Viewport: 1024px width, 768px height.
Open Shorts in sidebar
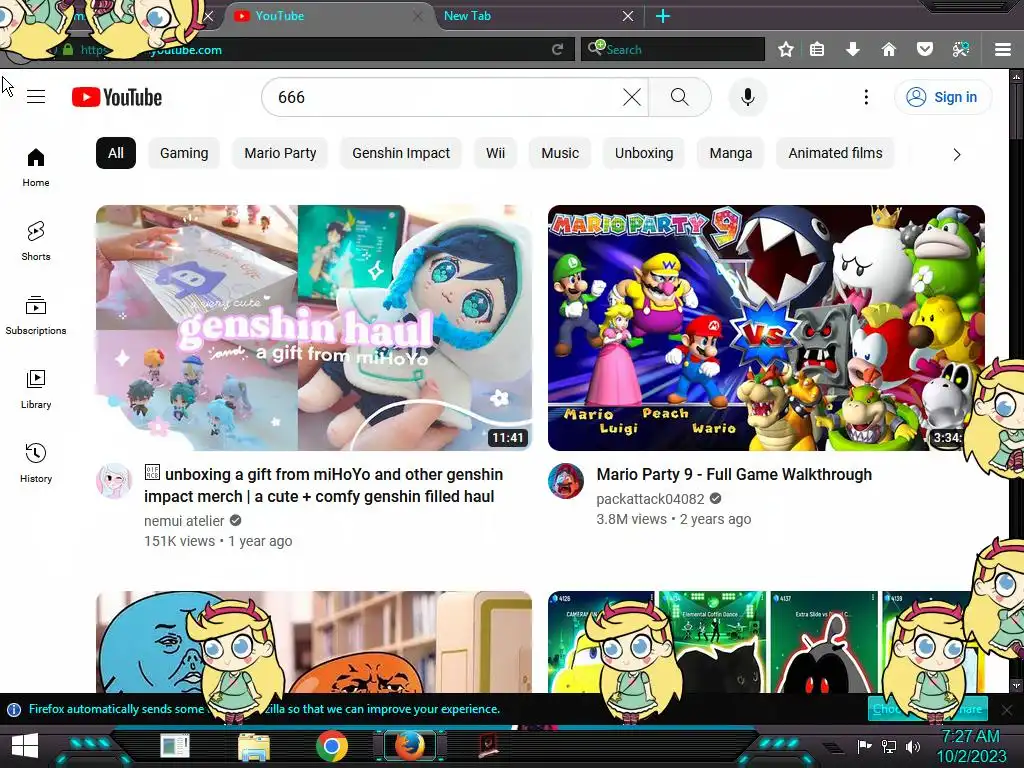point(36,241)
